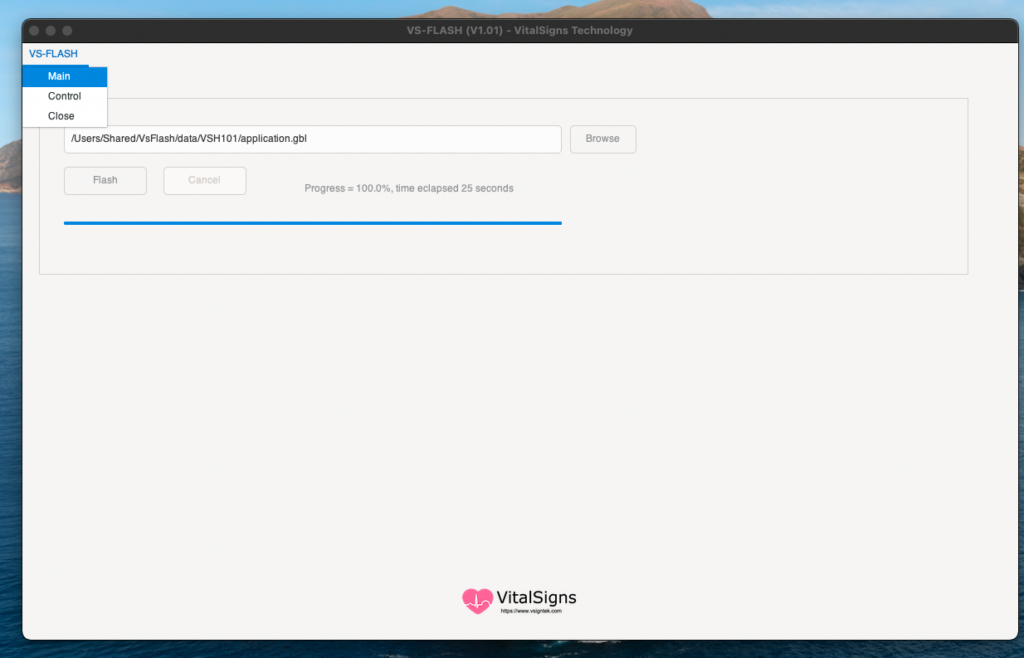Click the progress status text

point(409,189)
